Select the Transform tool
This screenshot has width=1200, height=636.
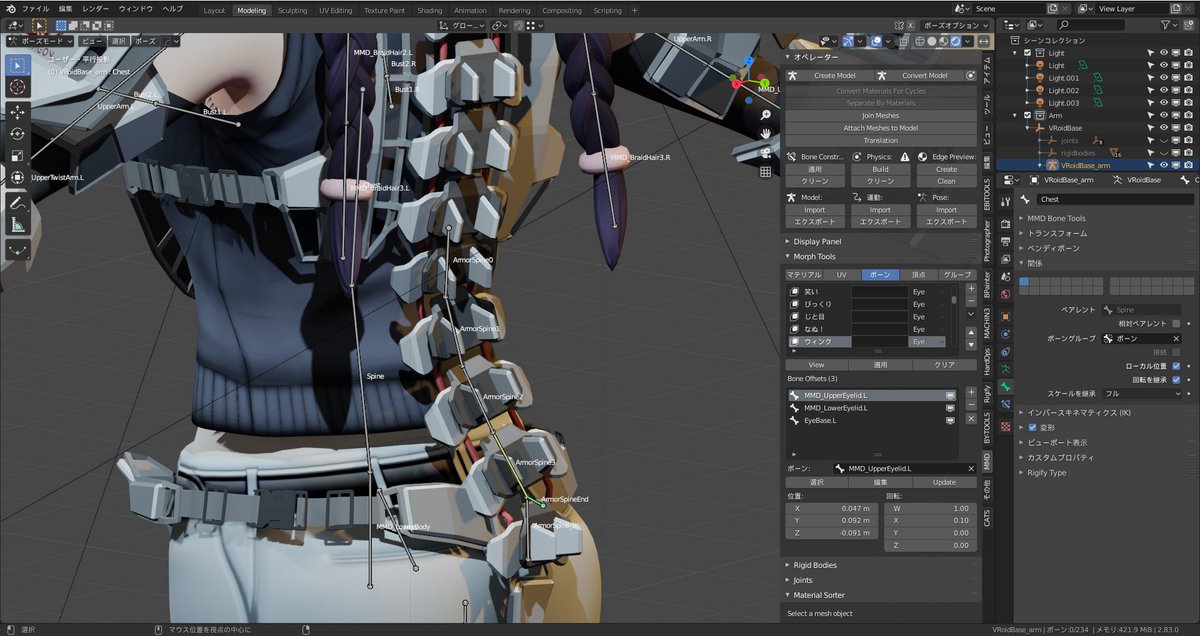click(18, 177)
